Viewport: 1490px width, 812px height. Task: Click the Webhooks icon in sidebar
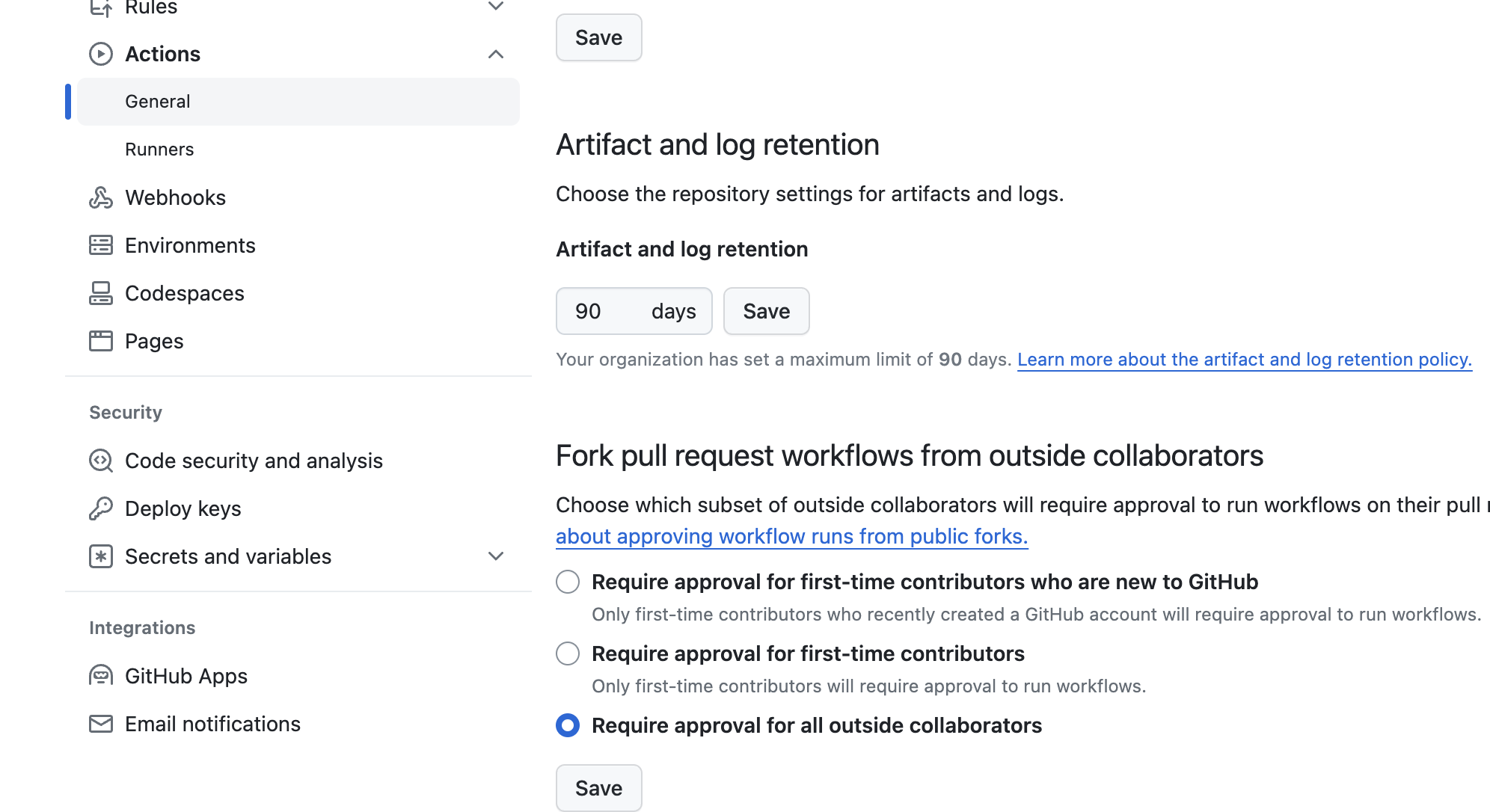(x=101, y=197)
